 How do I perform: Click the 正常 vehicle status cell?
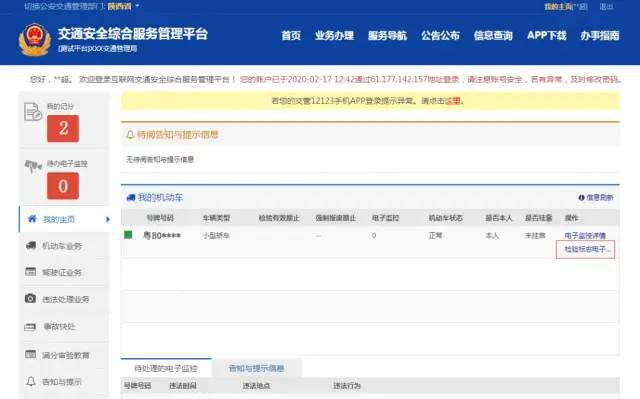pyautogui.click(x=435, y=235)
